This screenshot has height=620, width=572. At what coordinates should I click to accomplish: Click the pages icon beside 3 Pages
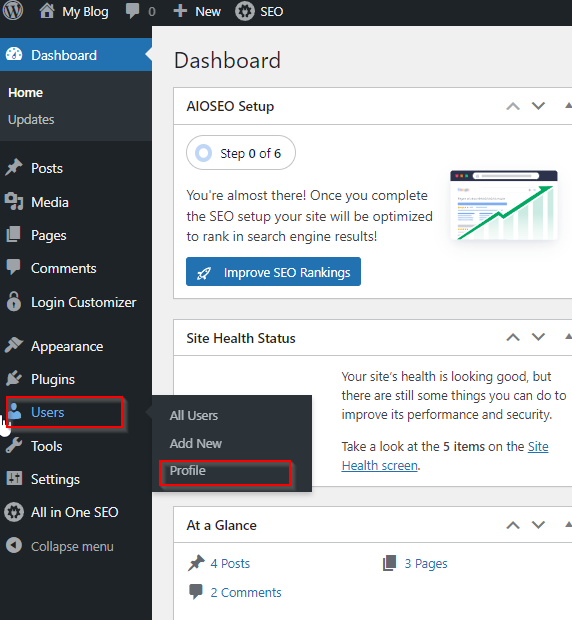(x=390, y=563)
